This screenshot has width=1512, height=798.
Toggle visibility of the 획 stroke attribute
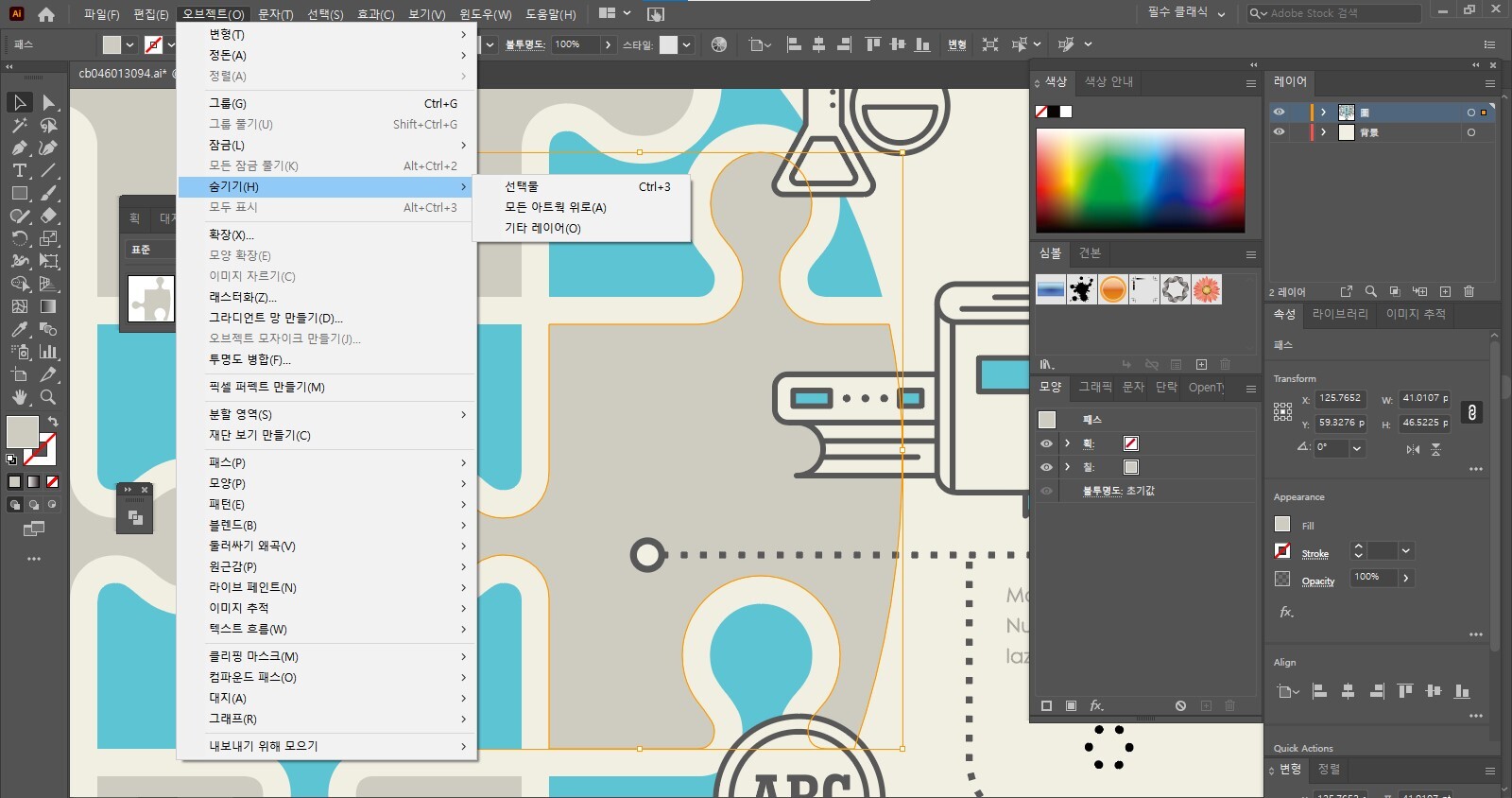point(1046,443)
